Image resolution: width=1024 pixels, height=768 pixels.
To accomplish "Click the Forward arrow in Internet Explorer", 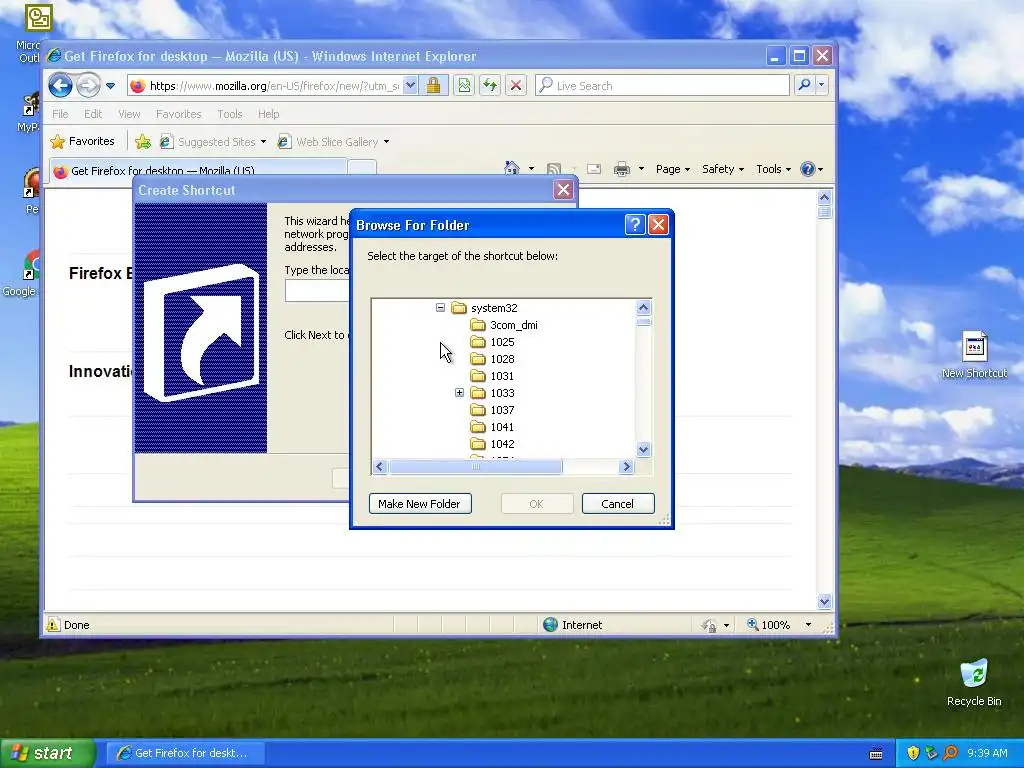I will click(x=88, y=86).
